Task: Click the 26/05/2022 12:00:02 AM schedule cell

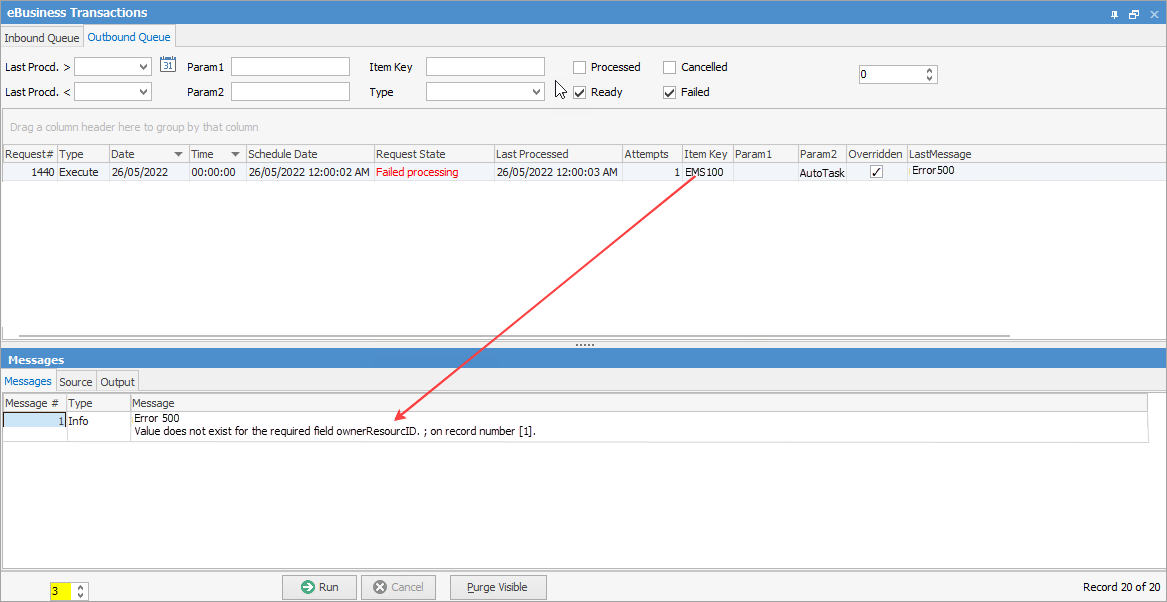Action: (310, 172)
